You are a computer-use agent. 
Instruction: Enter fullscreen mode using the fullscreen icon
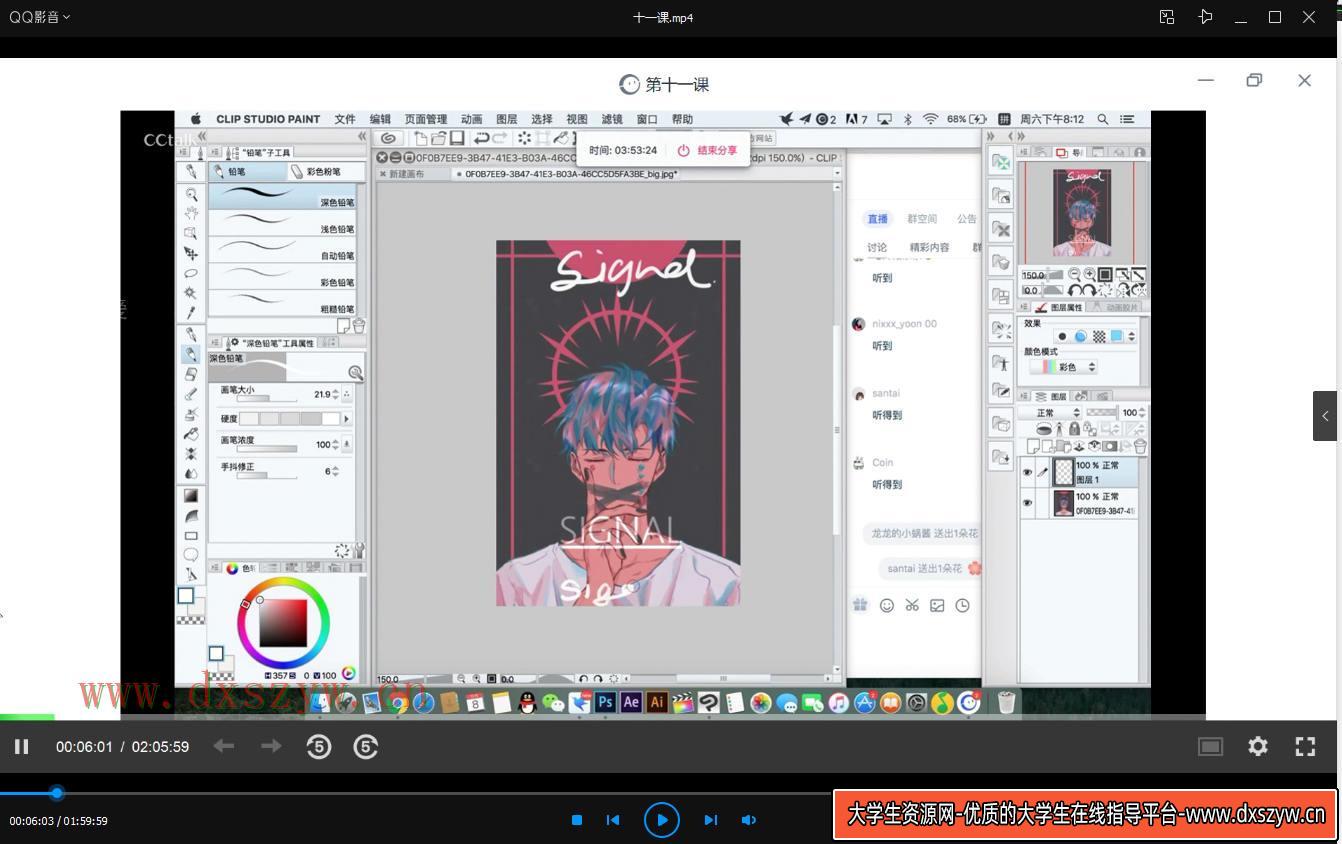(1305, 746)
